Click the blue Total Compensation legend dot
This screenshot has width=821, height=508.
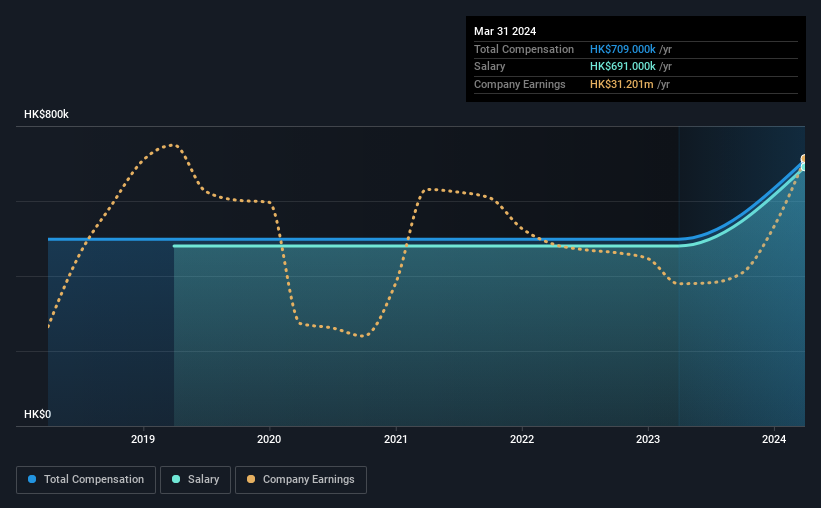[32, 479]
